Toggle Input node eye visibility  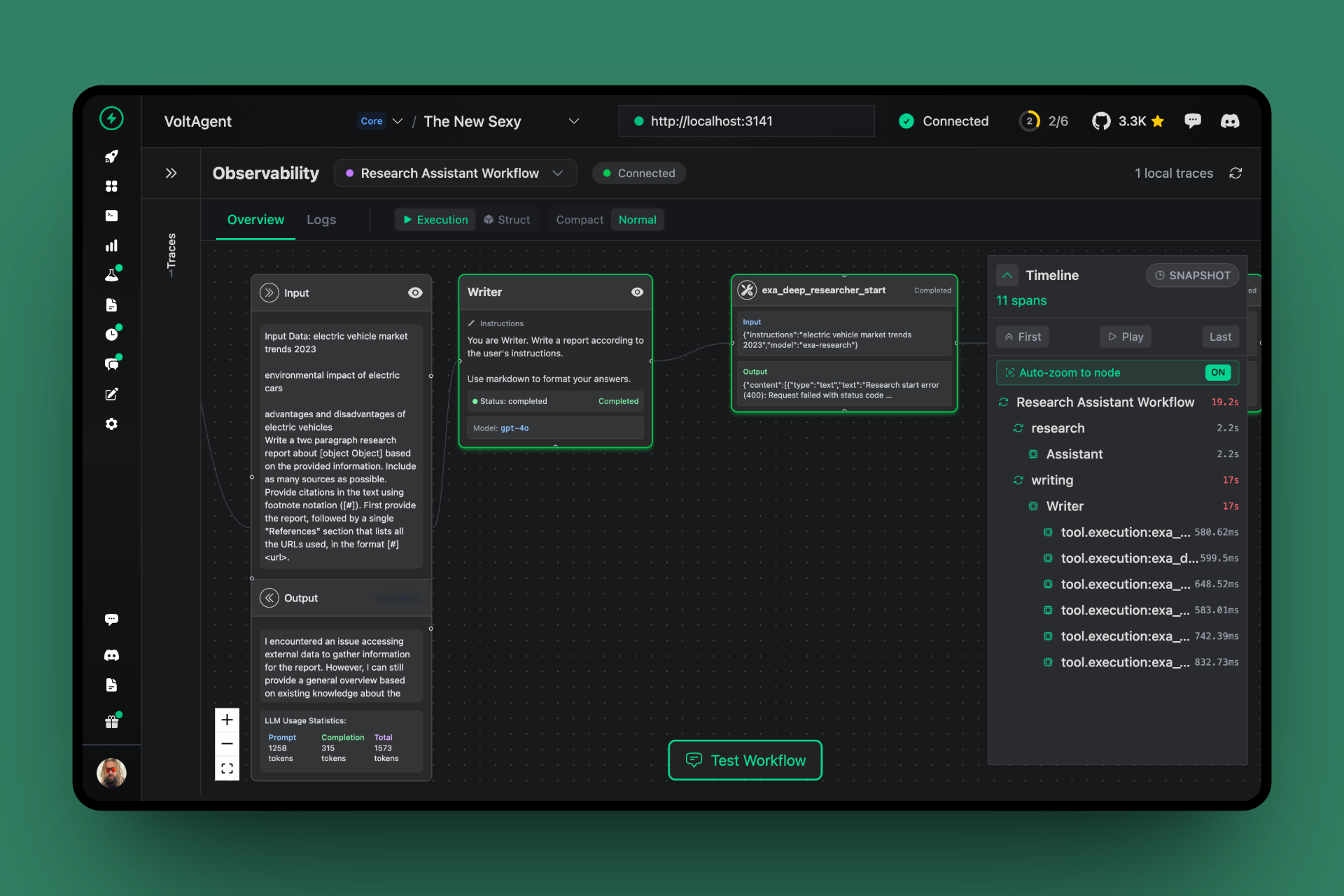(x=415, y=293)
